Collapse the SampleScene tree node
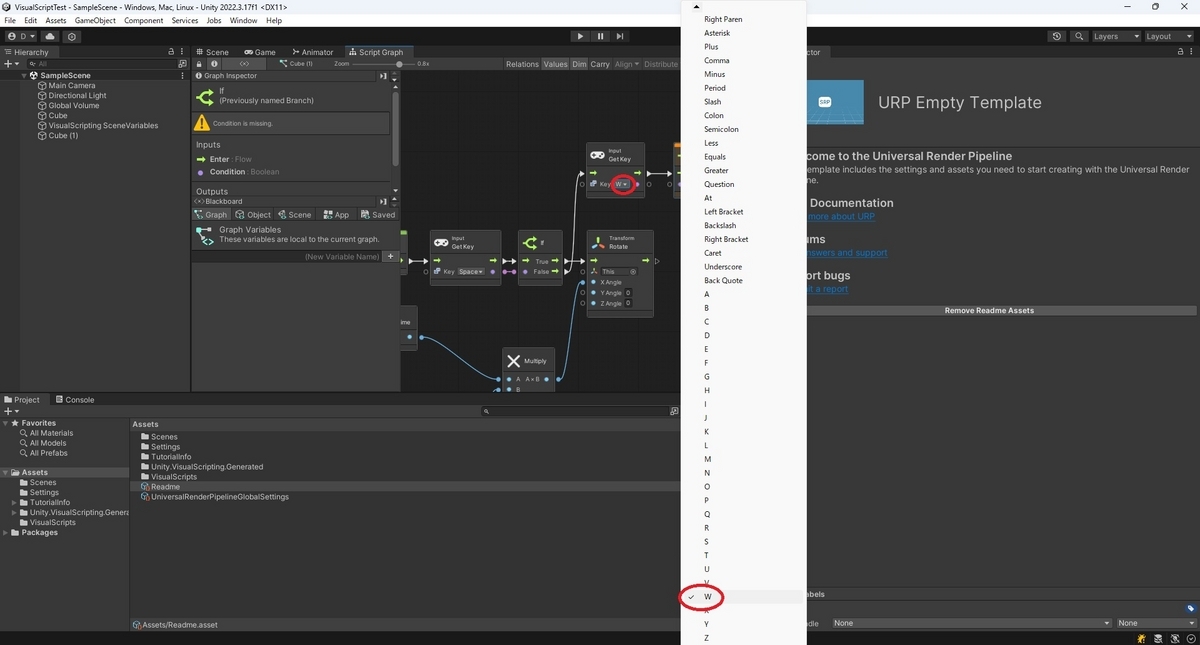This screenshot has height=645, width=1200. [x=24, y=75]
